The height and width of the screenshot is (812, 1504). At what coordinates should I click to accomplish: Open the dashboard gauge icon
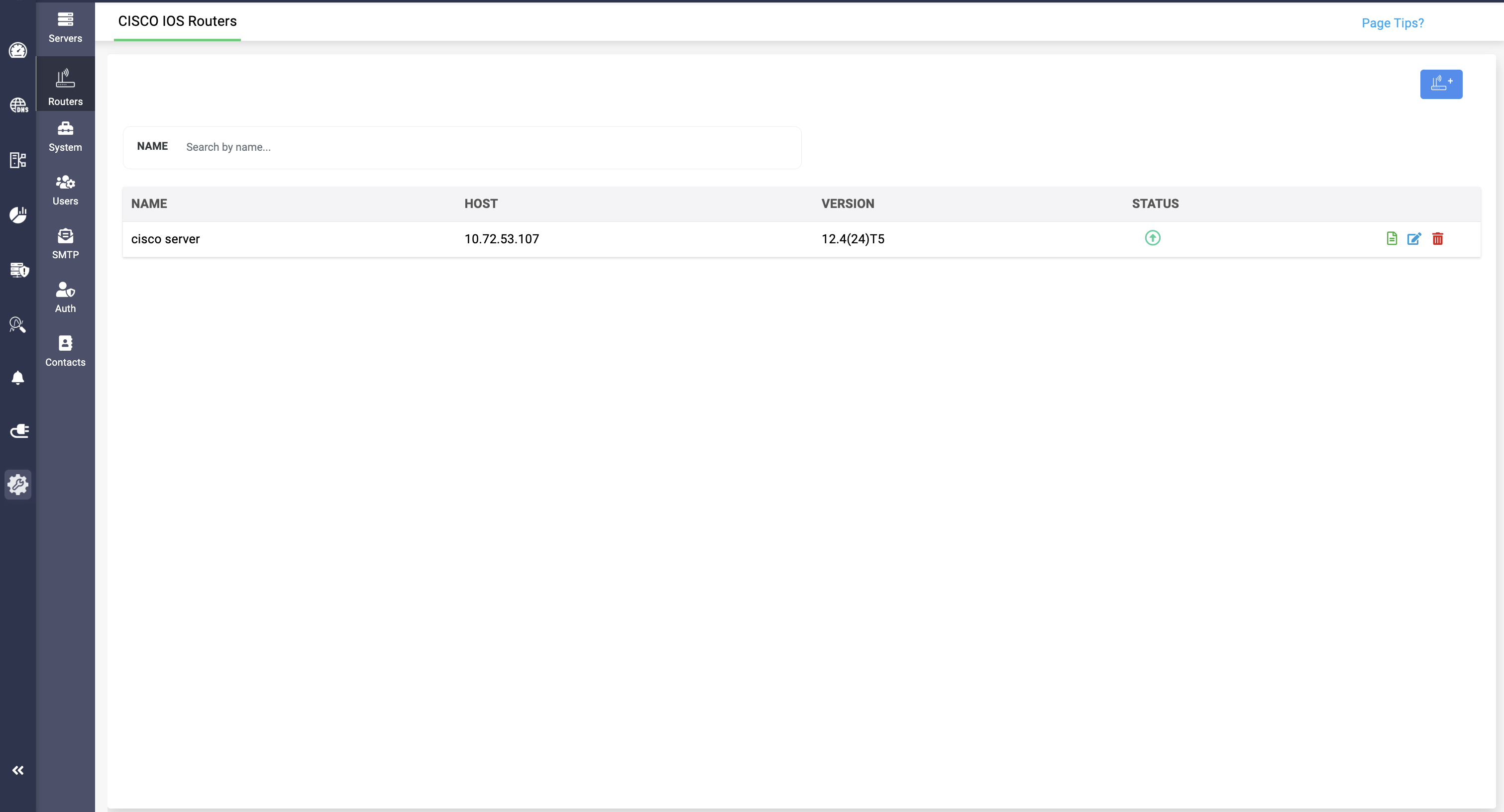click(18, 51)
